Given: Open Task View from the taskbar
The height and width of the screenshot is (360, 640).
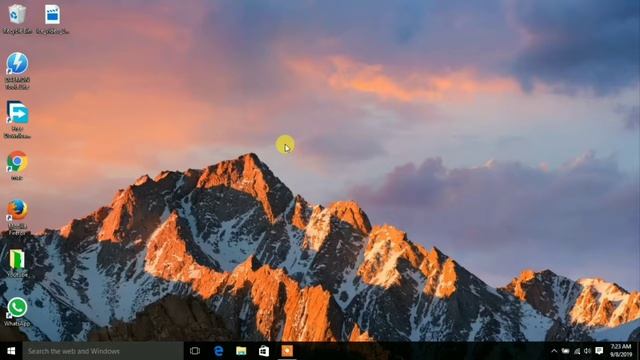Looking at the screenshot, I should (195, 351).
